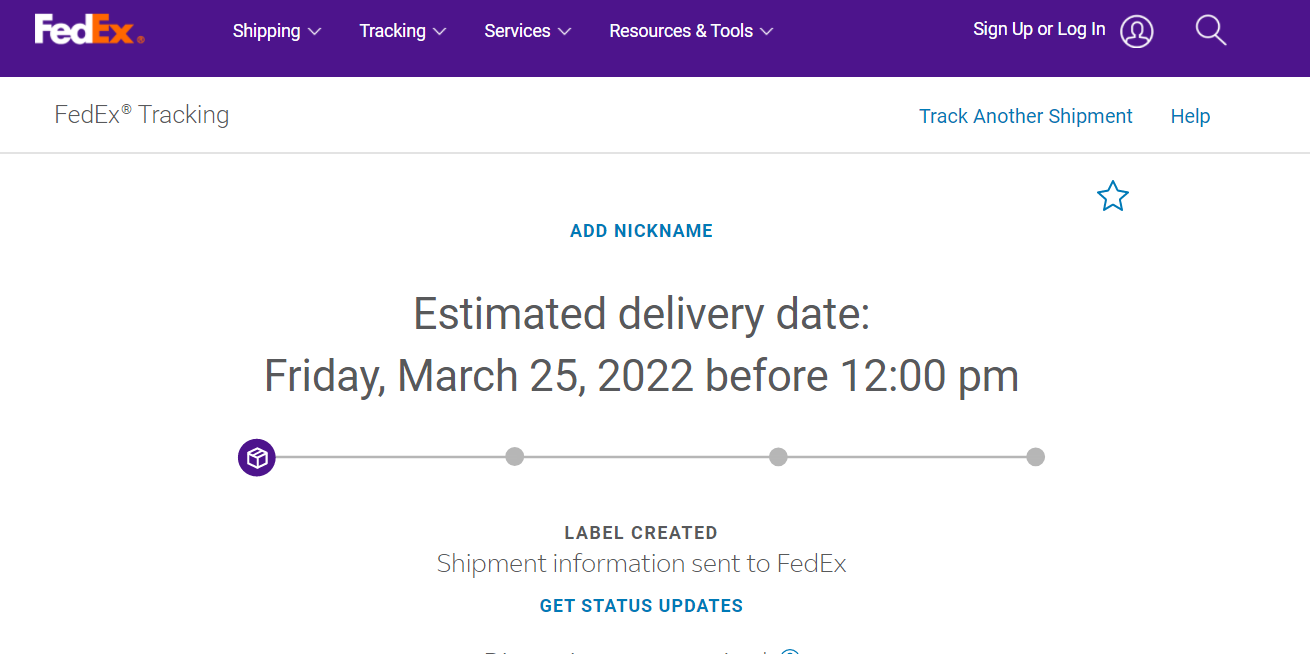
Task: Expand the Resources & Tools menu
Action: (x=691, y=31)
